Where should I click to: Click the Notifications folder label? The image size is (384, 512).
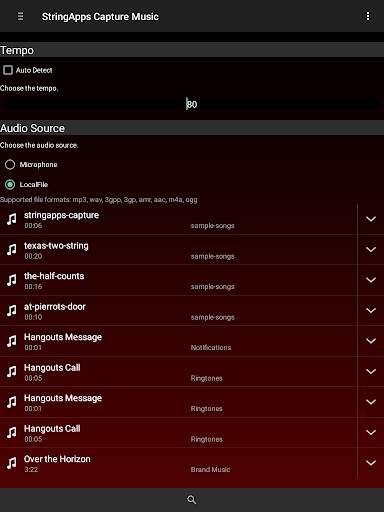coord(211,348)
